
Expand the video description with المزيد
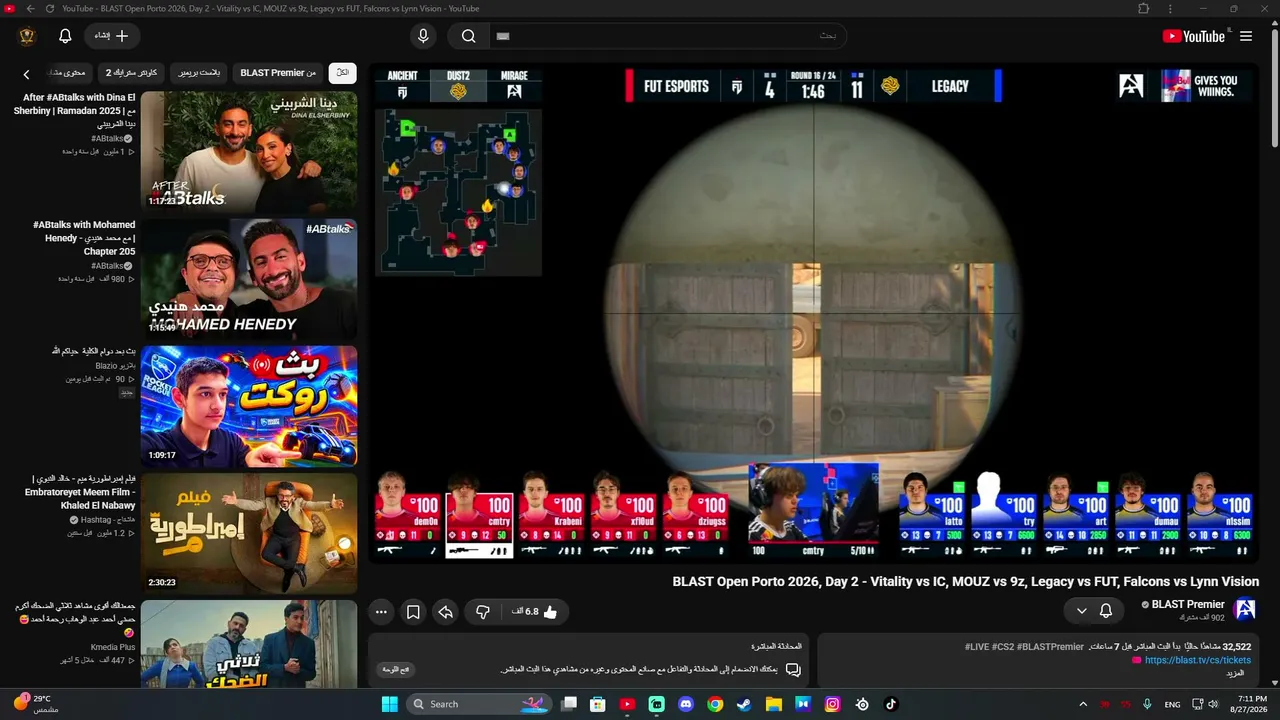click(x=1236, y=673)
